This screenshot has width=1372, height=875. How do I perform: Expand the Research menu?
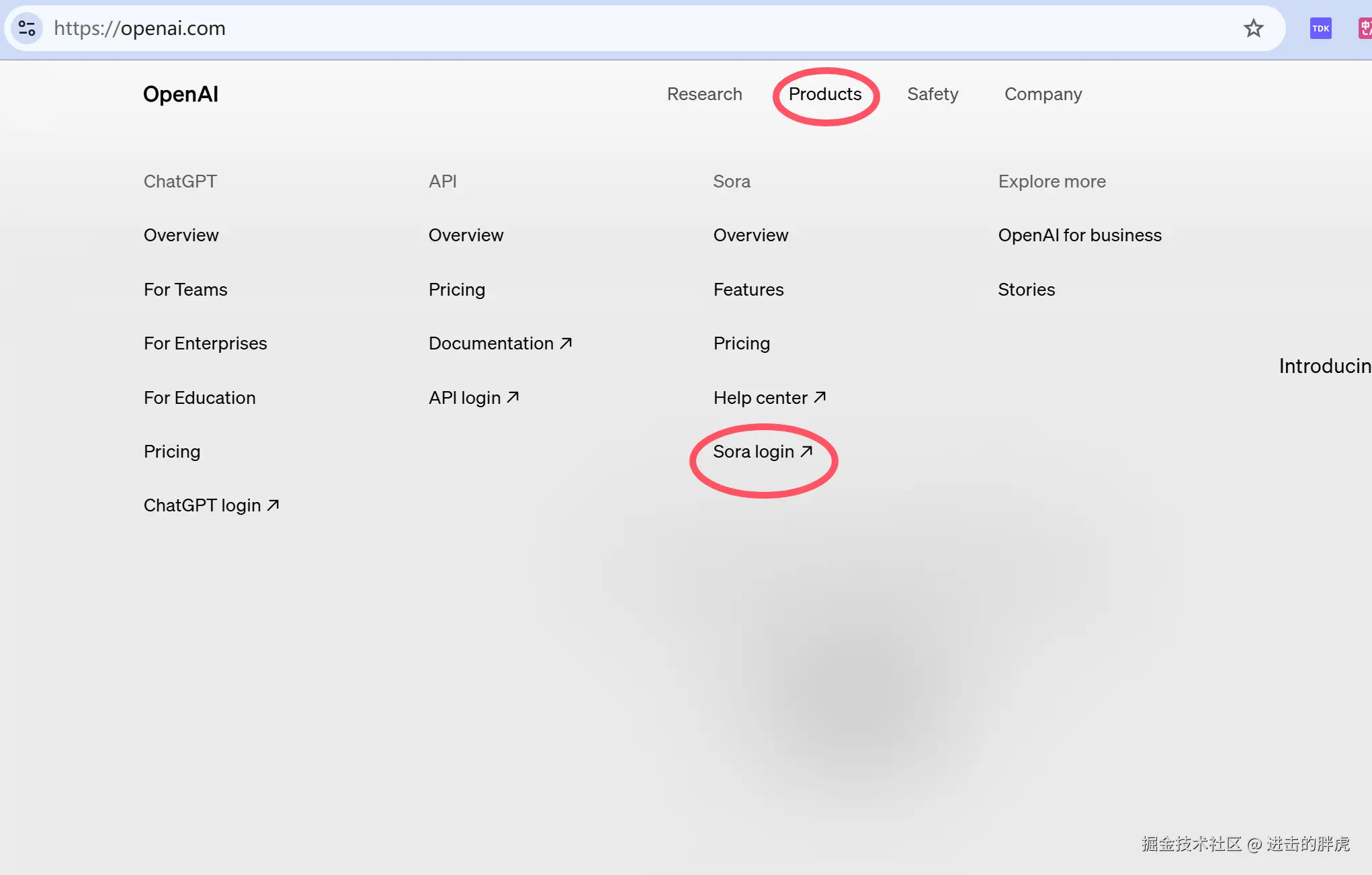pyautogui.click(x=704, y=94)
